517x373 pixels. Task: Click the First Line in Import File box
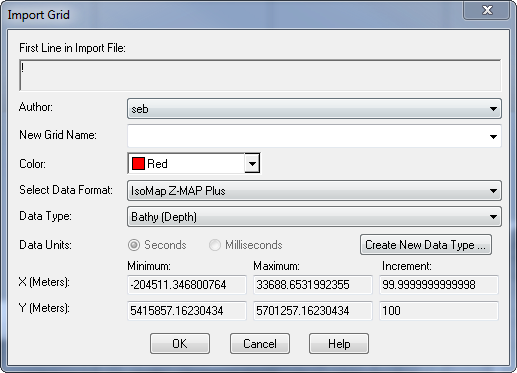(x=260, y=75)
